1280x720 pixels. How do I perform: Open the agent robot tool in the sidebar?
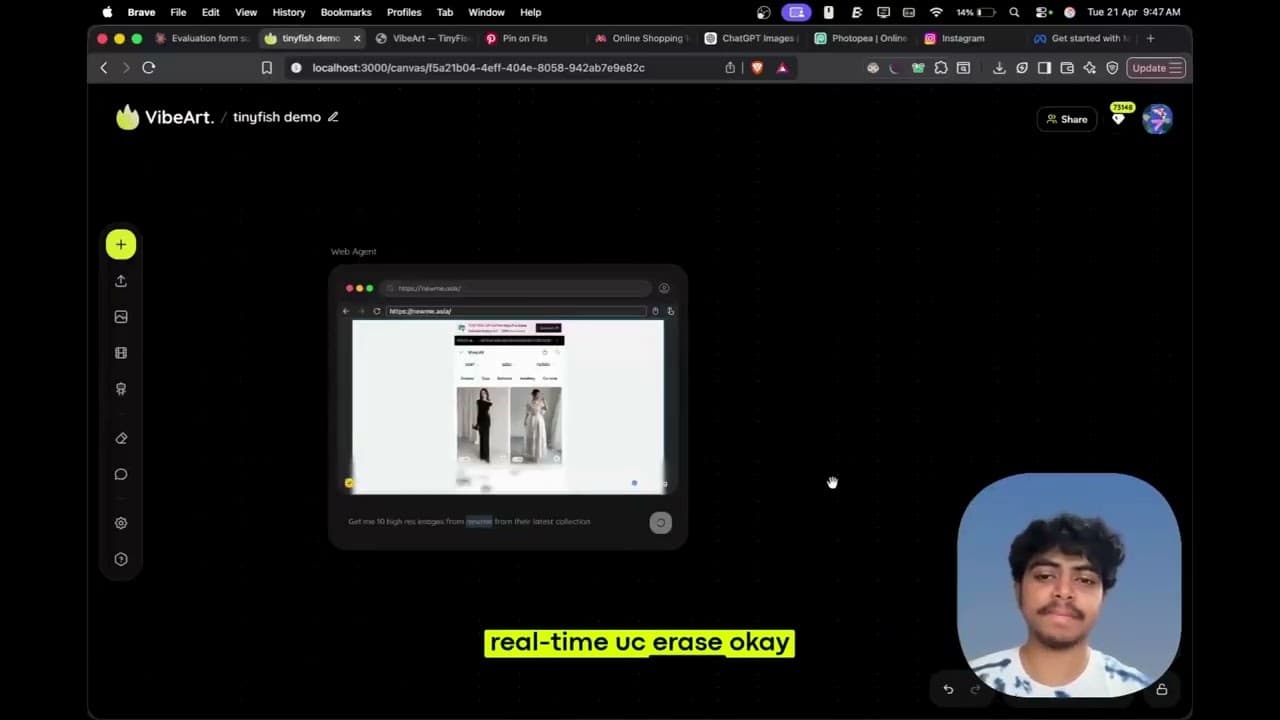(121, 389)
